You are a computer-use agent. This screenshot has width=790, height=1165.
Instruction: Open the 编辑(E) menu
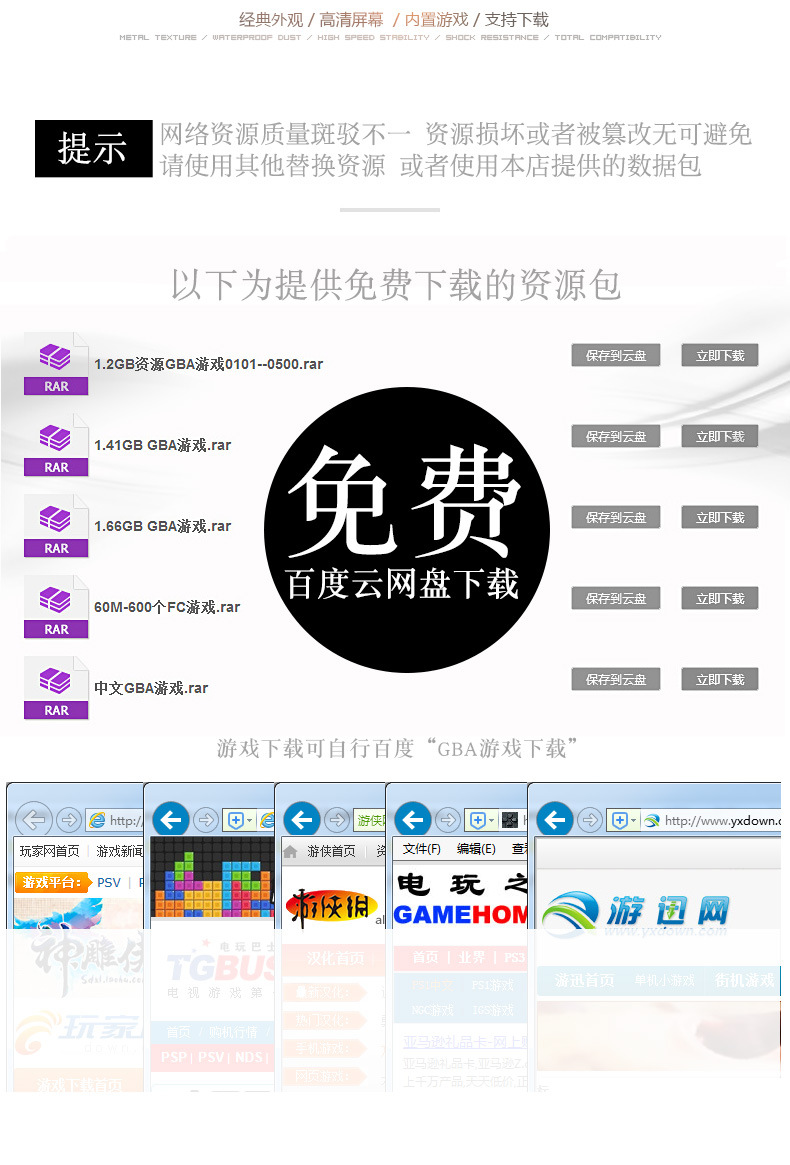[x=476, y=848]
